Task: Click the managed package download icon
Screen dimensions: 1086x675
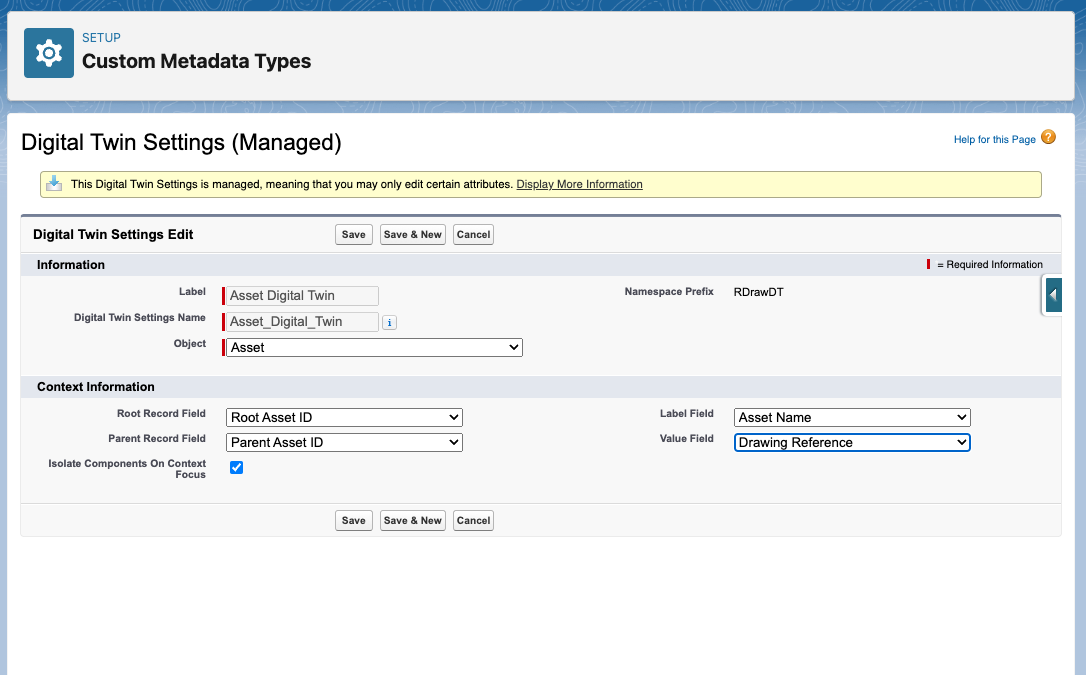Action: coord(55,184)
